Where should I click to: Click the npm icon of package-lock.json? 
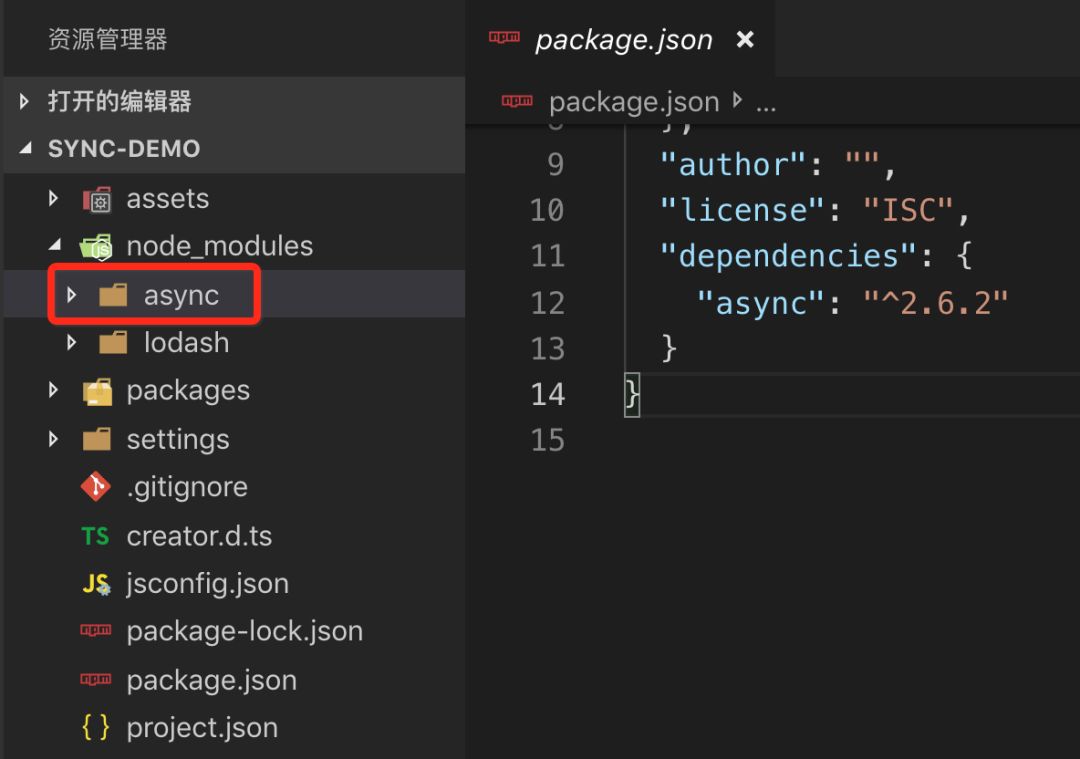[96, 630]
